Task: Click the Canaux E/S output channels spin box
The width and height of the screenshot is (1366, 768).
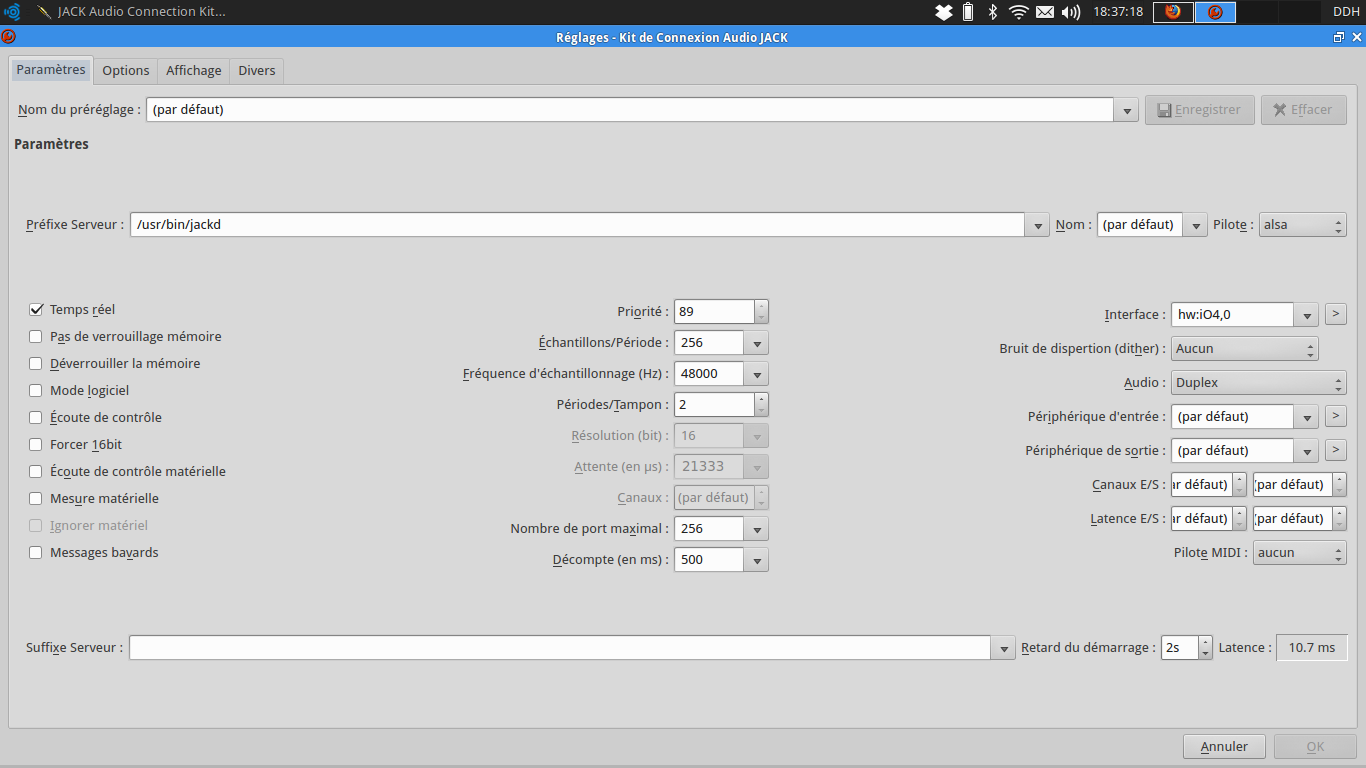Action: (1299, 485)
